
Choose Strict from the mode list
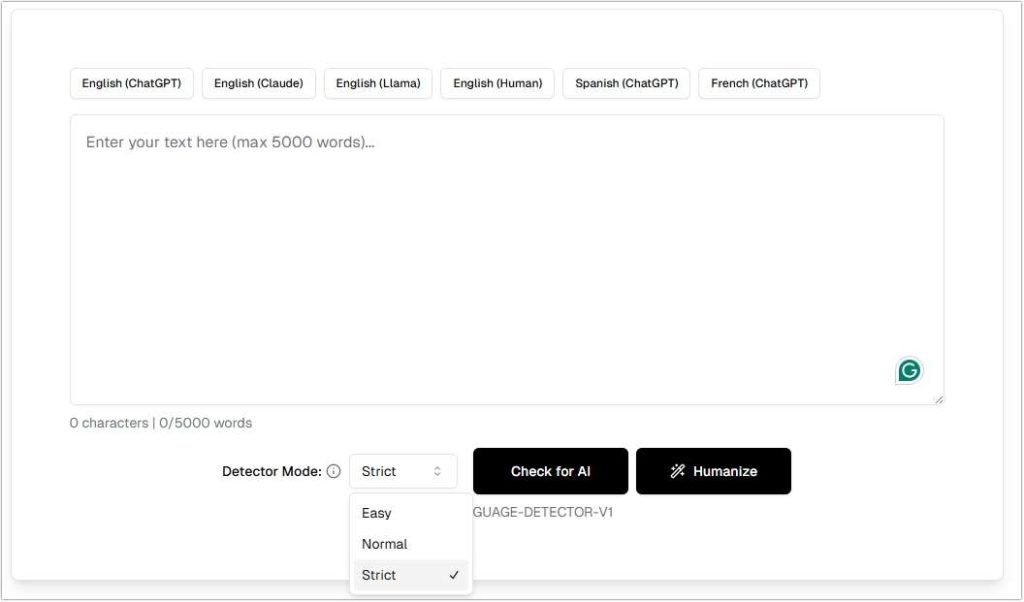[379, 575]
